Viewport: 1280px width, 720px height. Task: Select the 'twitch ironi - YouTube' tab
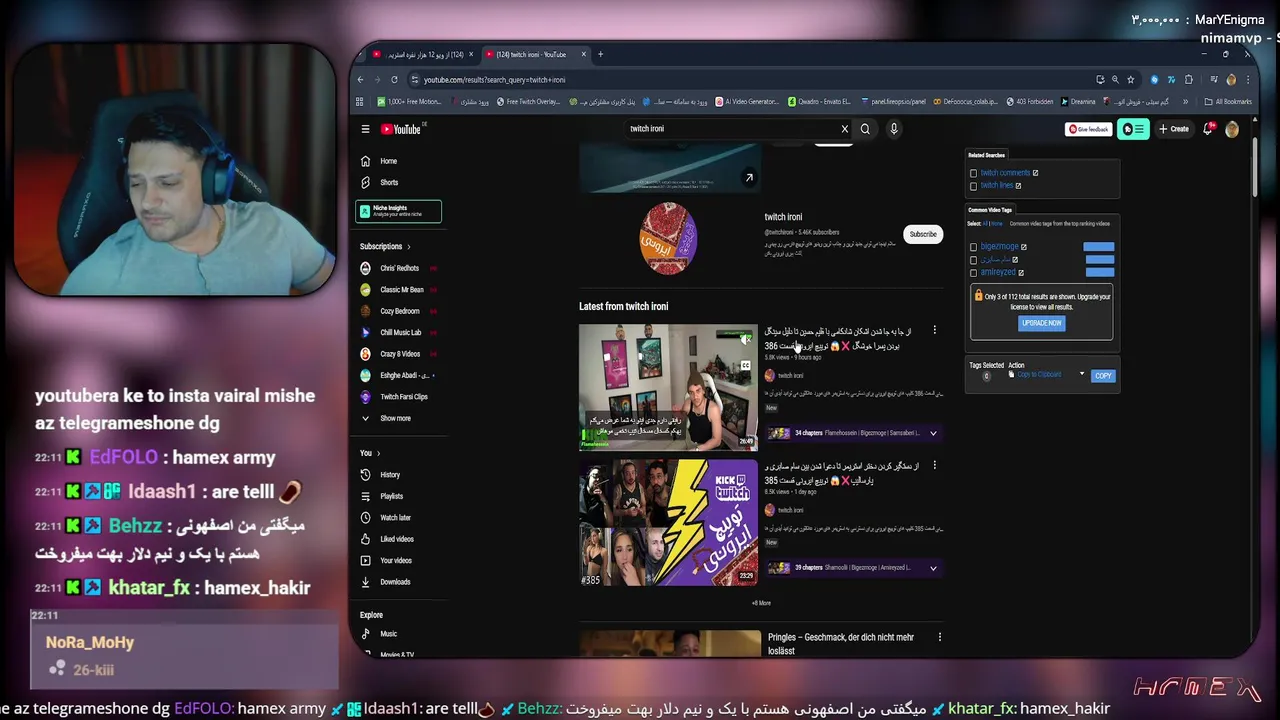(x=537, y=54)
